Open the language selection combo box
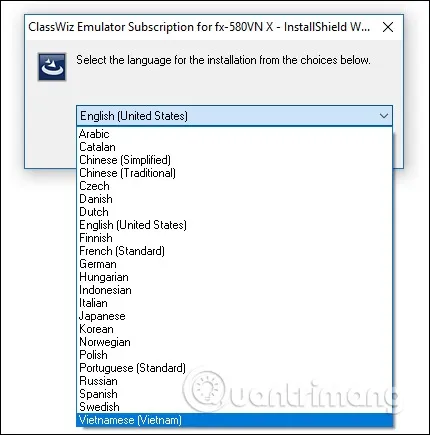Viewport: 430px width, 435px height. (234, 116)
